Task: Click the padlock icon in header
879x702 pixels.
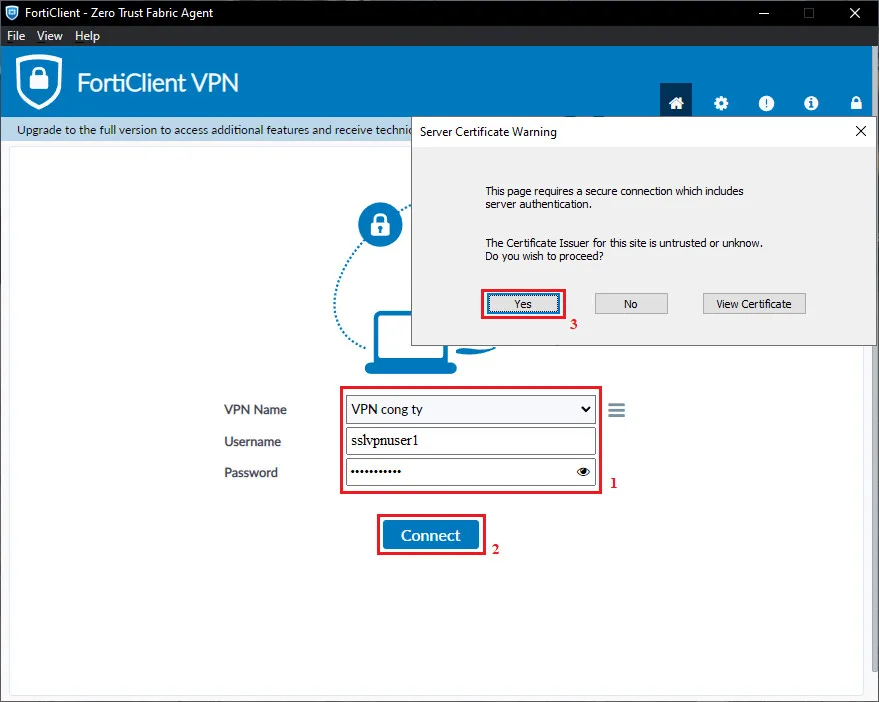Action: point(856,103)
